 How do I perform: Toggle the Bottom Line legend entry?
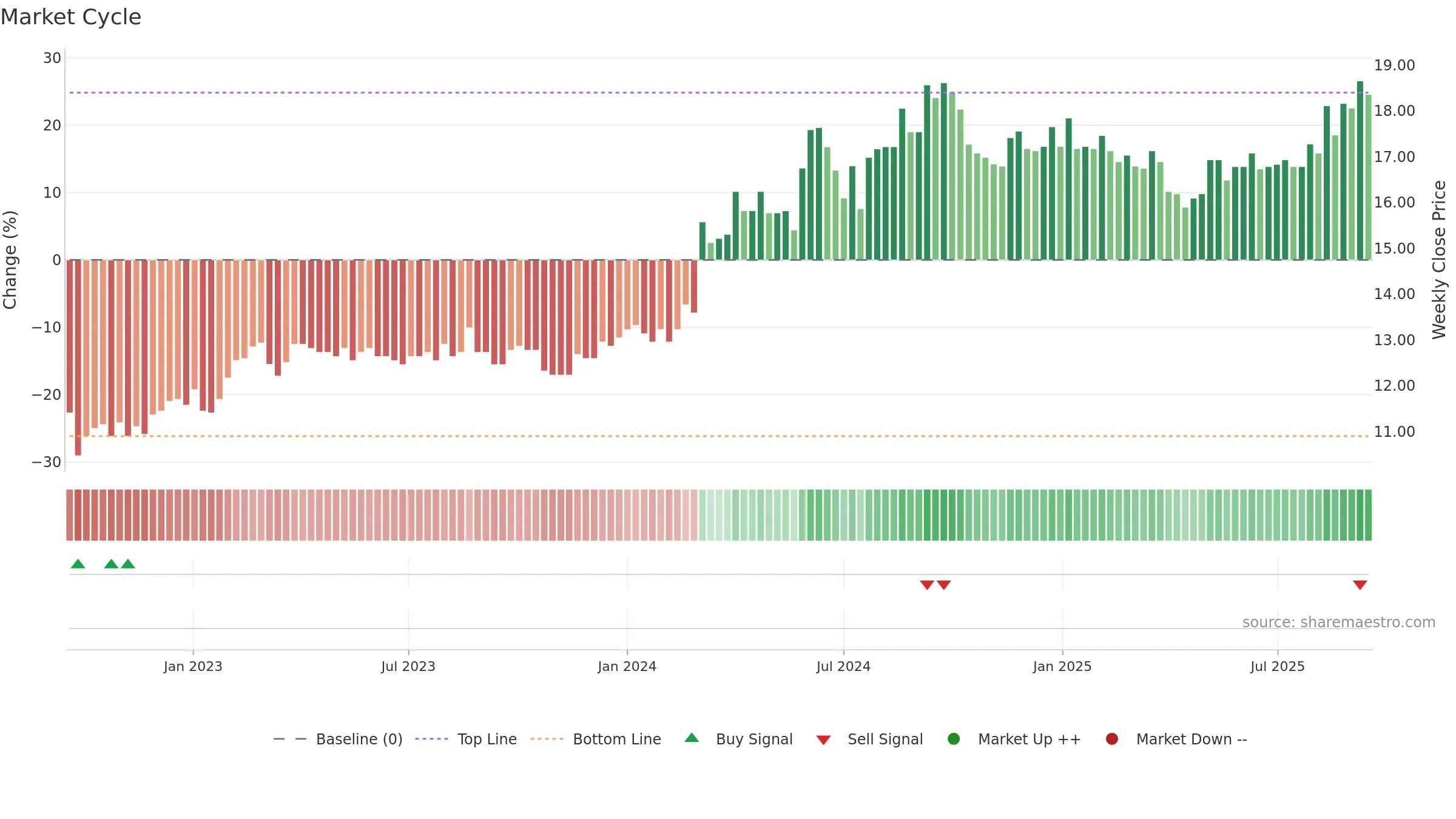click(596, 739)
